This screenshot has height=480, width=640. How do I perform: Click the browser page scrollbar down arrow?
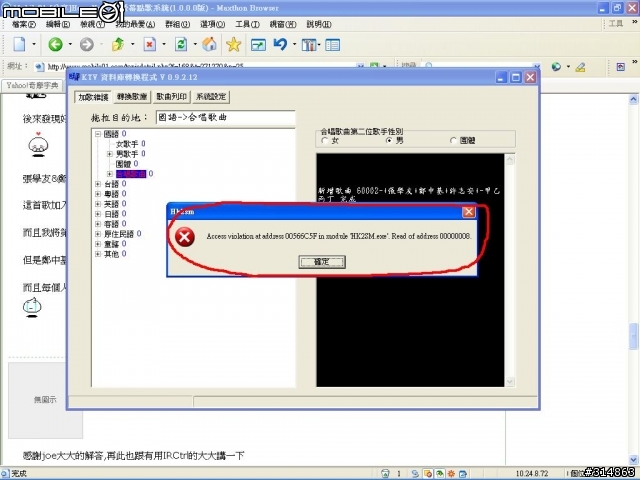coord(633,460)
